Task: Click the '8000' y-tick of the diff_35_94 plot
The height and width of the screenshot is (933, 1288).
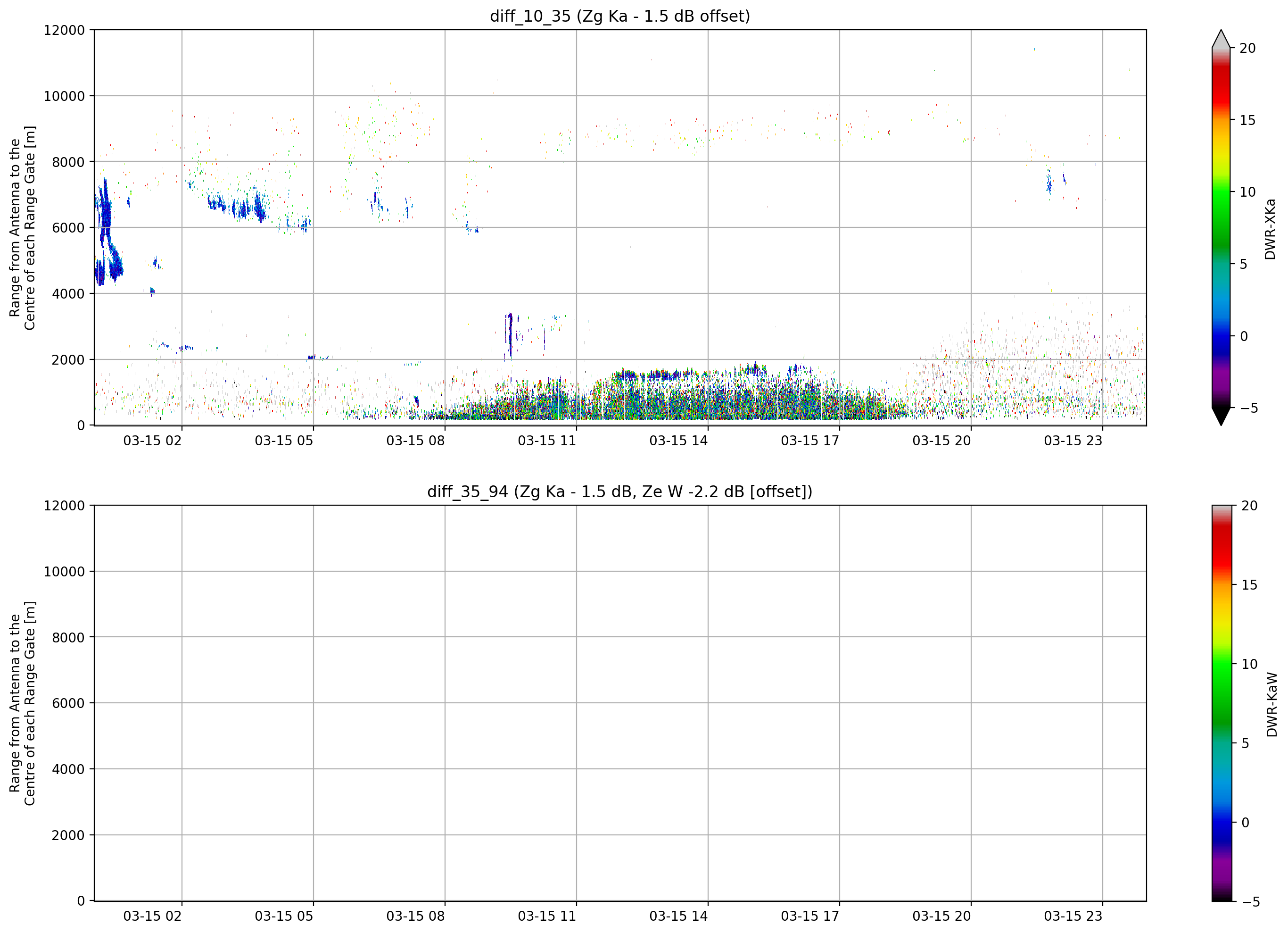Action: click(68, 638)
